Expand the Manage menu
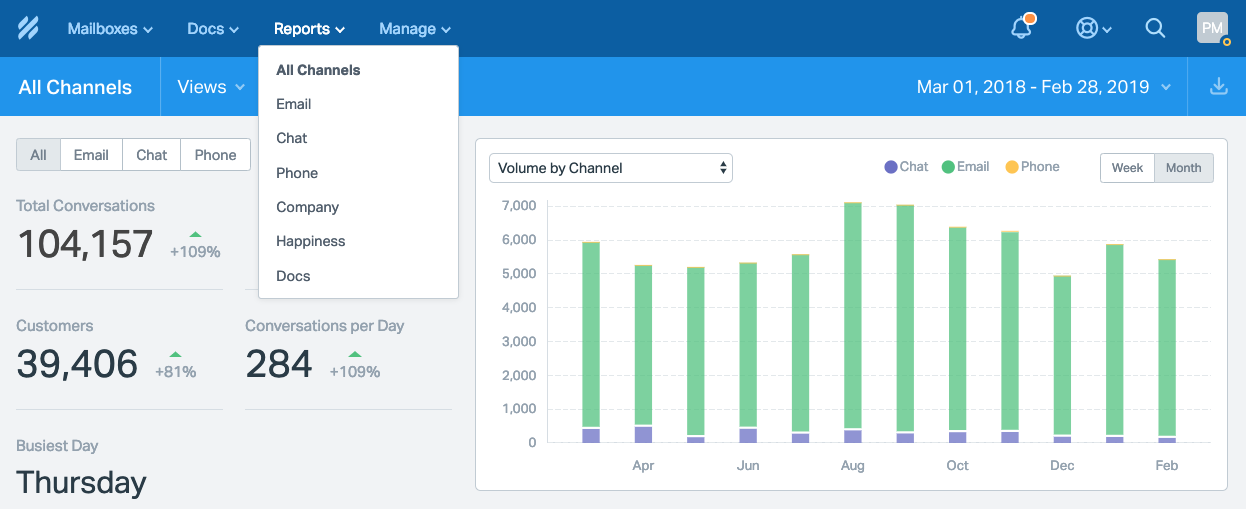 tap(415, 29)
